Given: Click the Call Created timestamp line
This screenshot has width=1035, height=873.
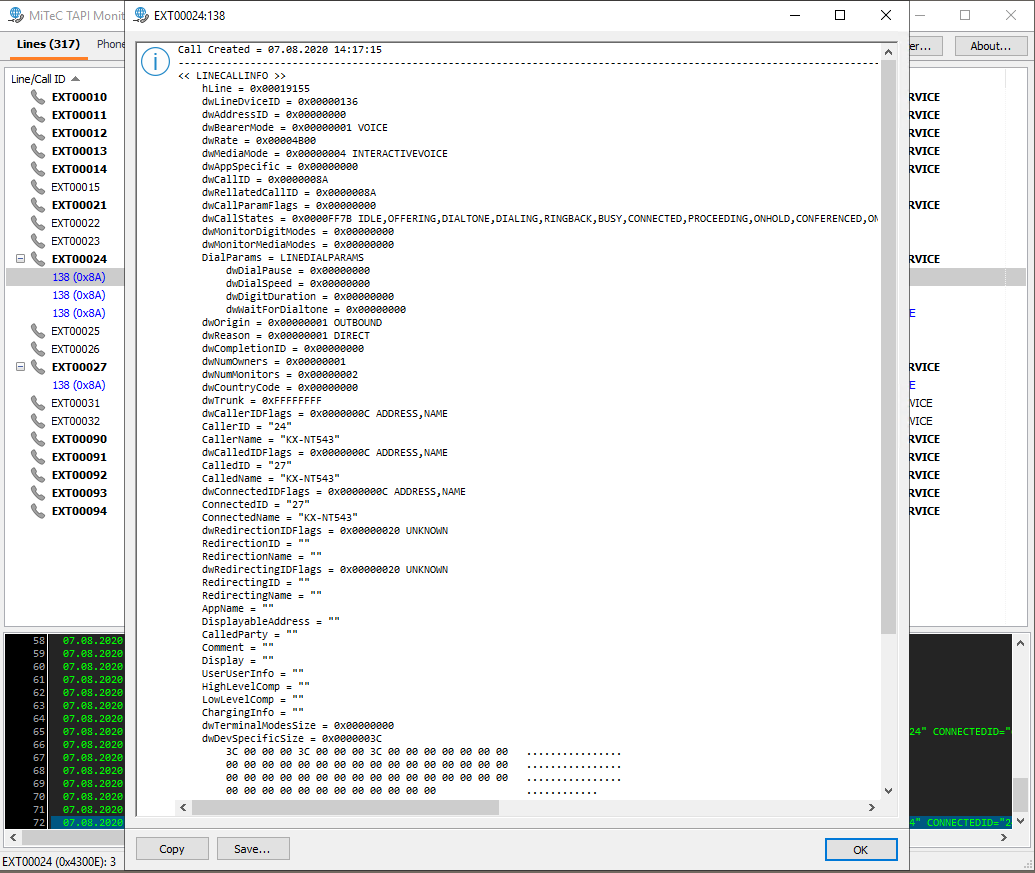Looking at the screenshot, I should (x=280, y=49).
